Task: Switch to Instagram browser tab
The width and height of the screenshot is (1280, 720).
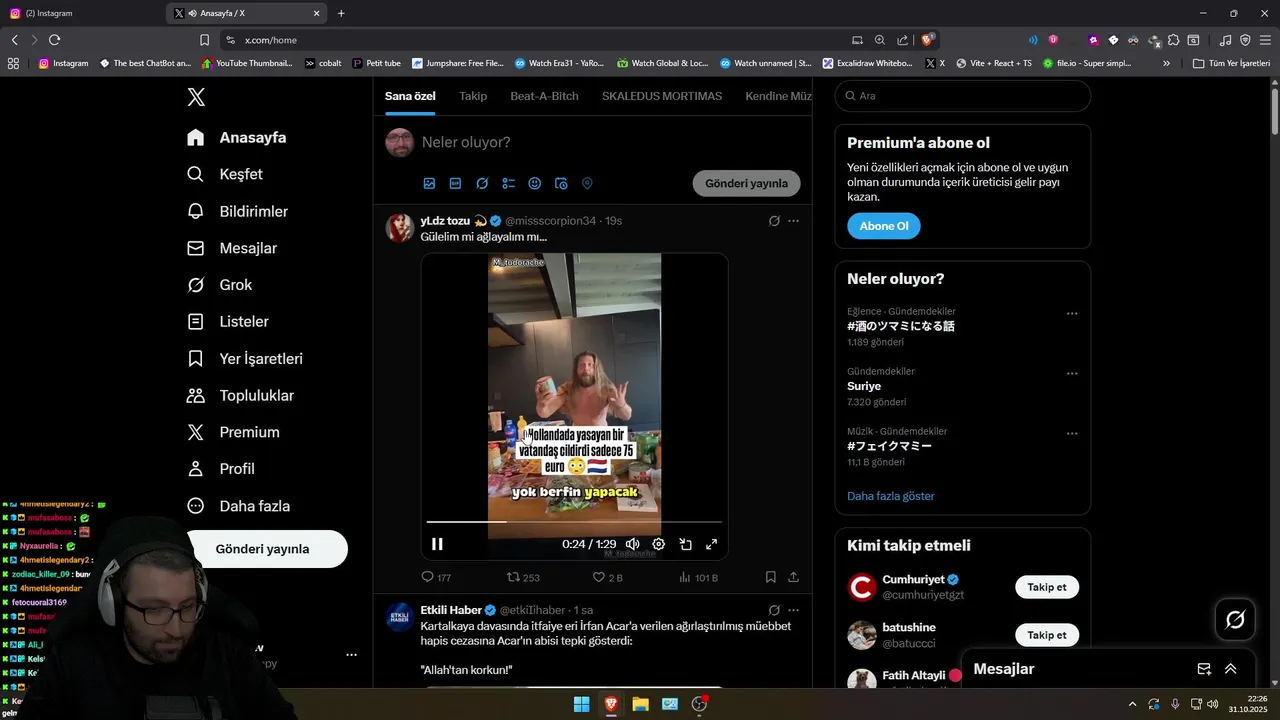Action: pyautogui.click(x=80, y=13)
